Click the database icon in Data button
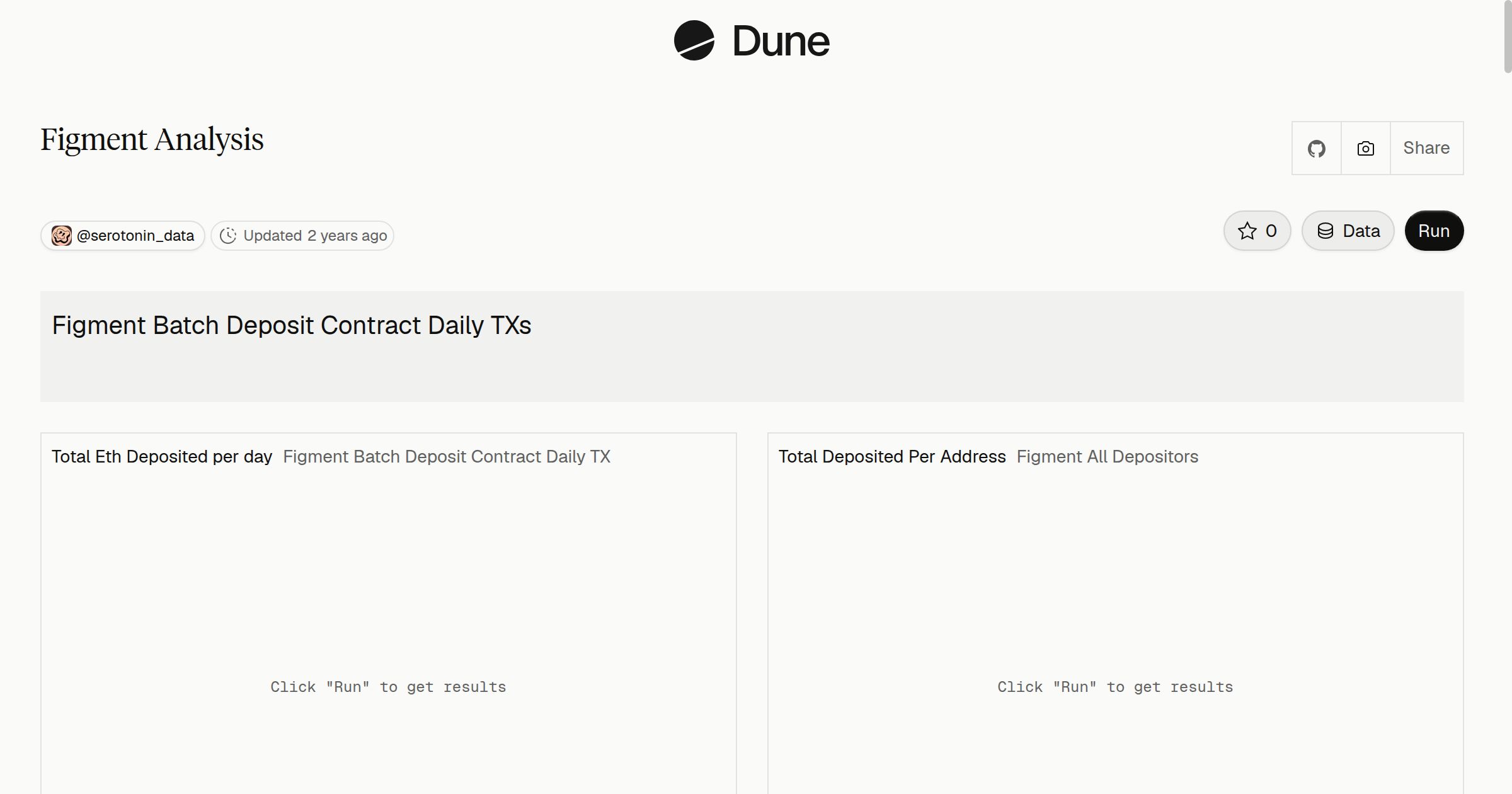Viewport: 1512px width, 794px height. (x=1326, y=231)
